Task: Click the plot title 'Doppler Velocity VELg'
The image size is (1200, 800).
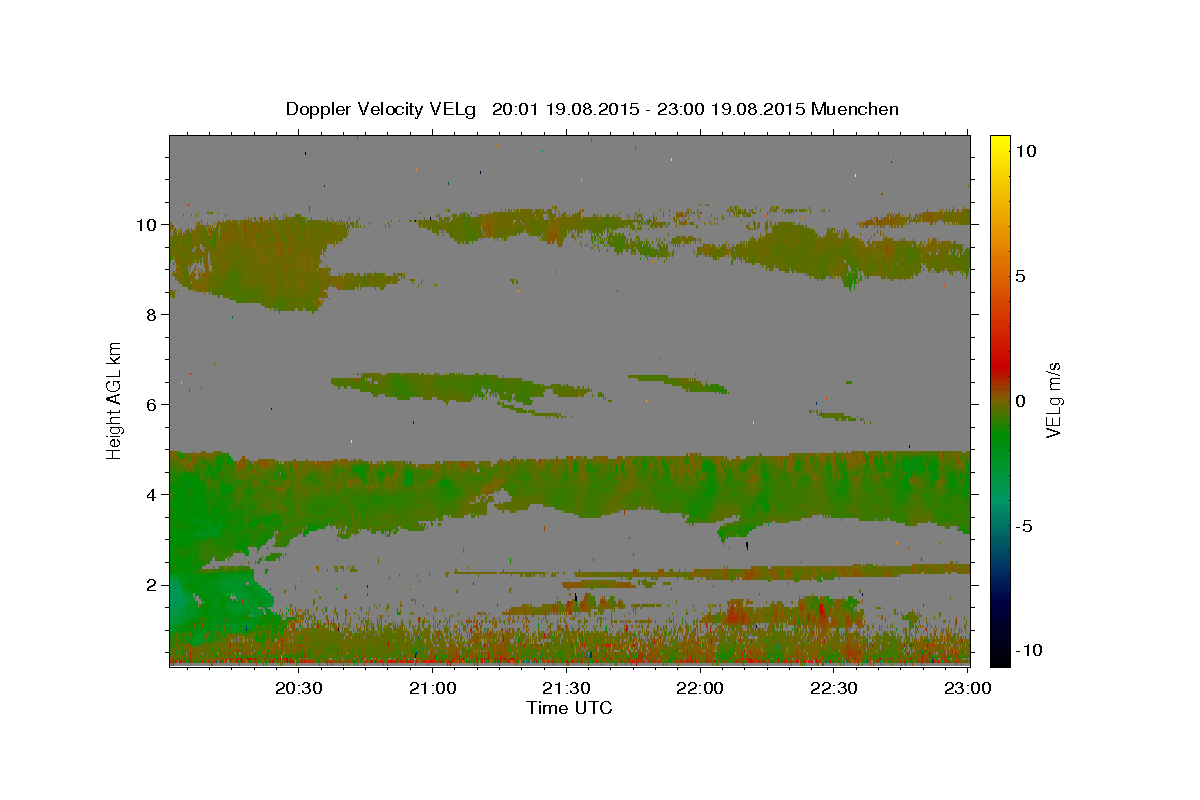Action: tap(382, 109)
